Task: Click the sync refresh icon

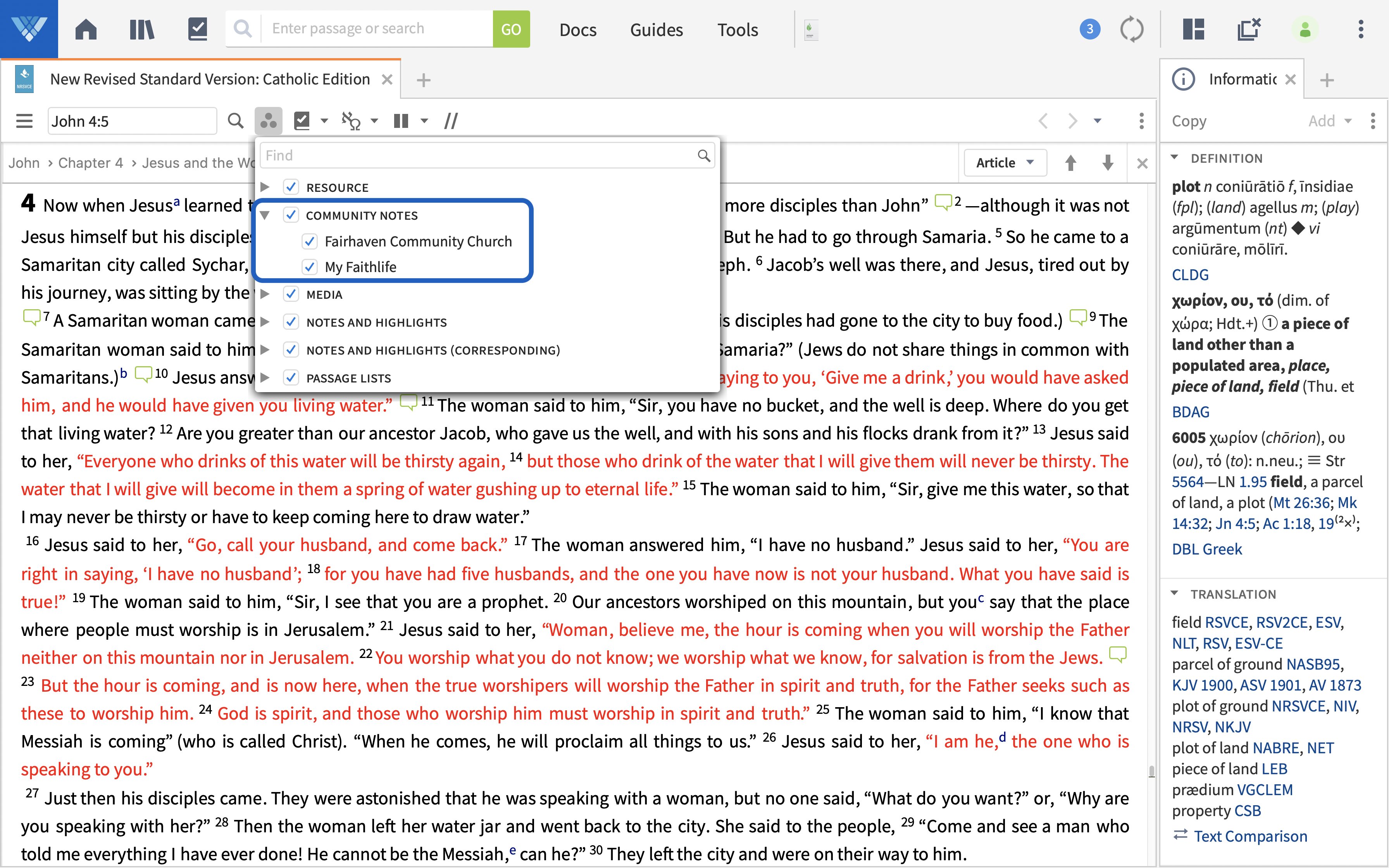Action: click(x=1132, y=29)
